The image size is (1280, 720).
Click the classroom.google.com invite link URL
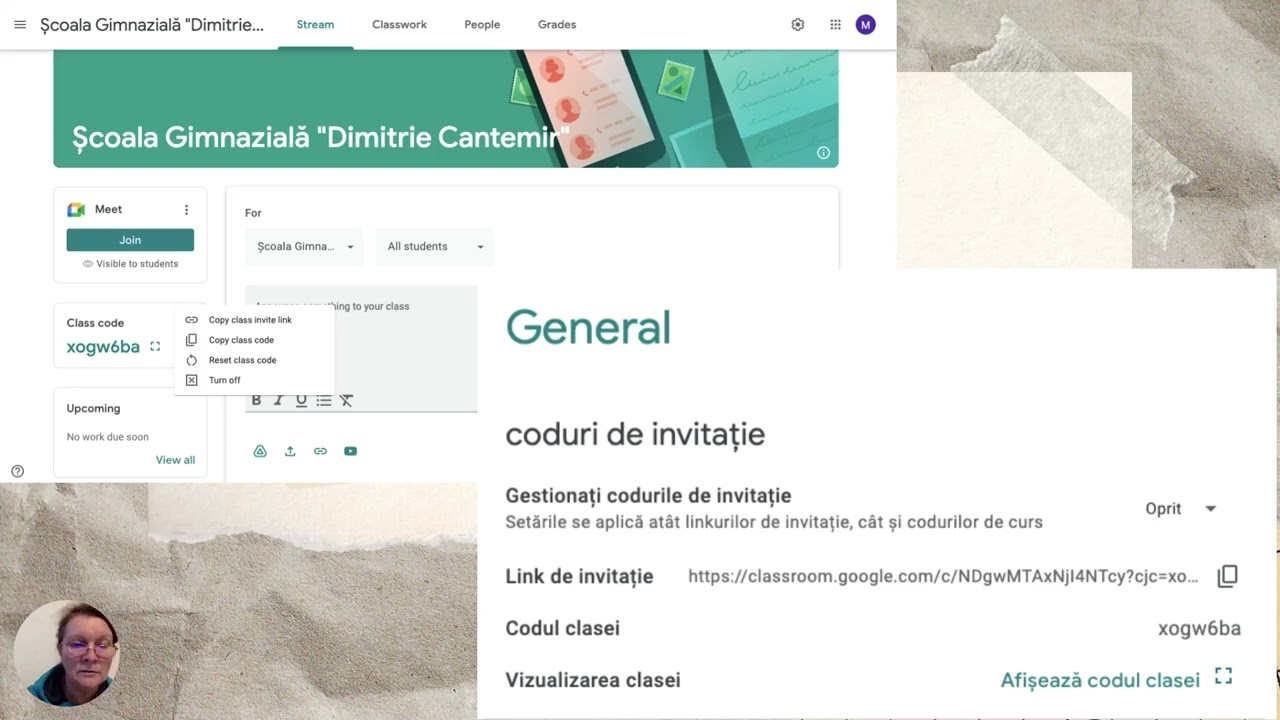pos(943,576)
